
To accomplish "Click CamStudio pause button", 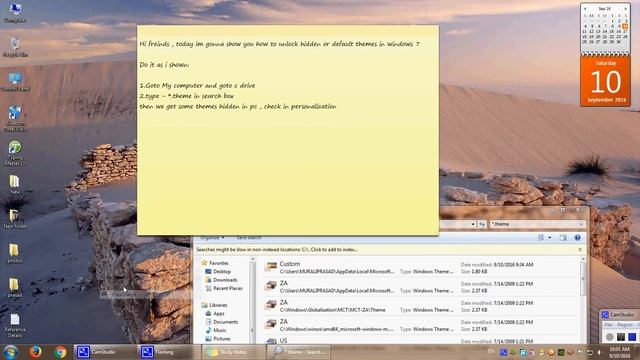I will tap(621, 337).
